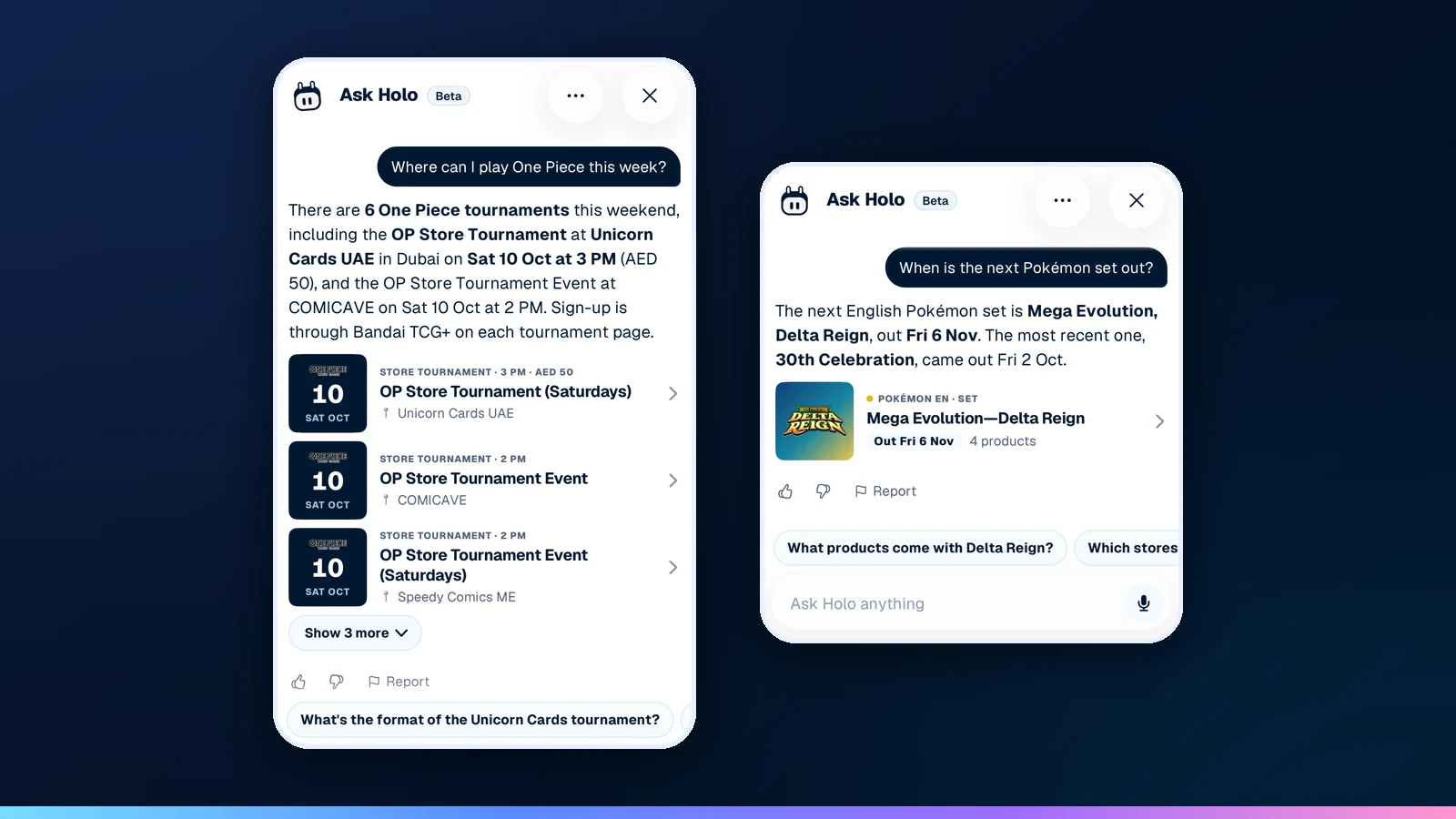1456x819 pixels.
Task: Click the 'When is the next Pokémon set out?' message
Action: [x=1026, y=268]
